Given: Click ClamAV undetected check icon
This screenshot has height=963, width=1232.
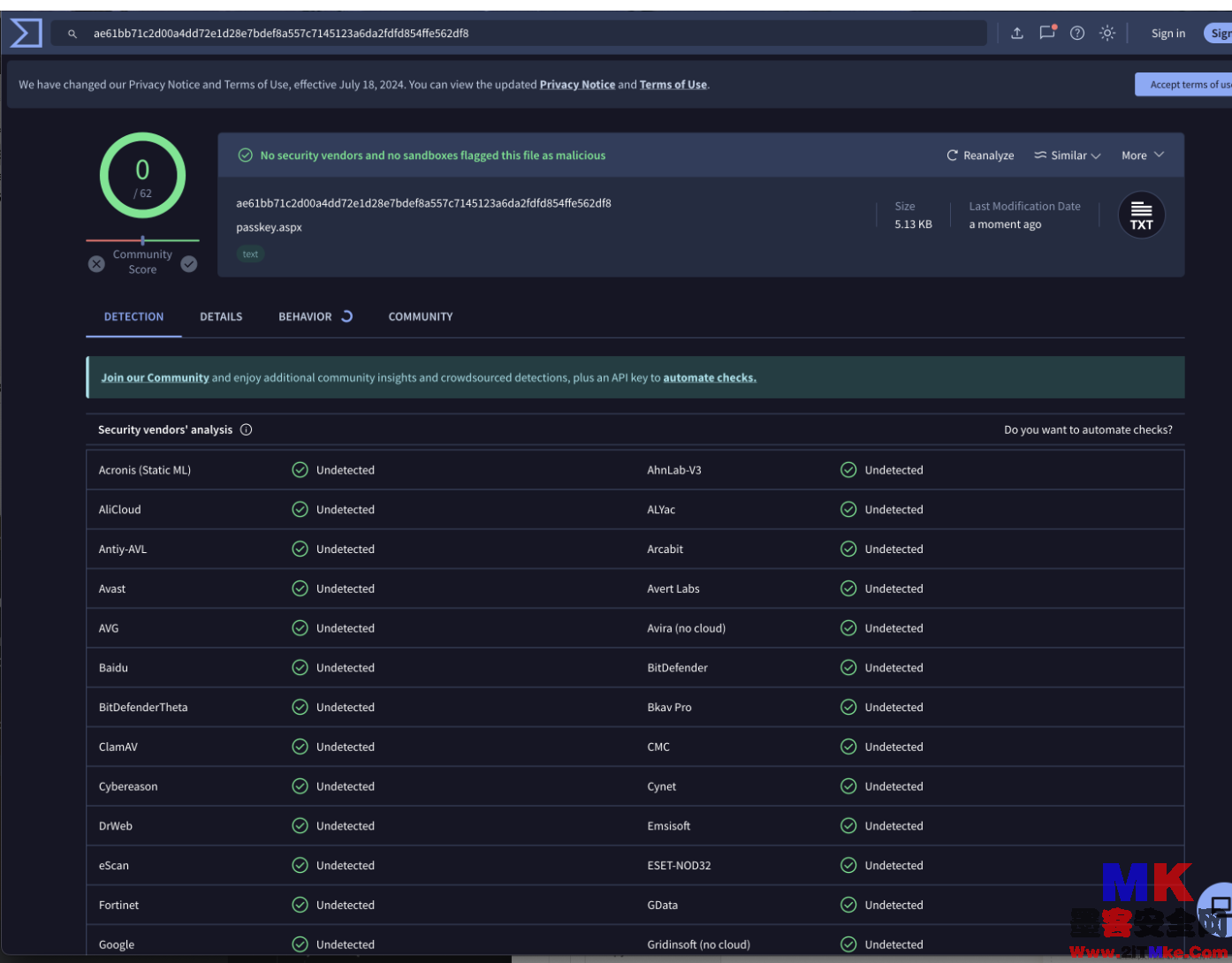Looking at the screenshot, I should tap(300, 747).
